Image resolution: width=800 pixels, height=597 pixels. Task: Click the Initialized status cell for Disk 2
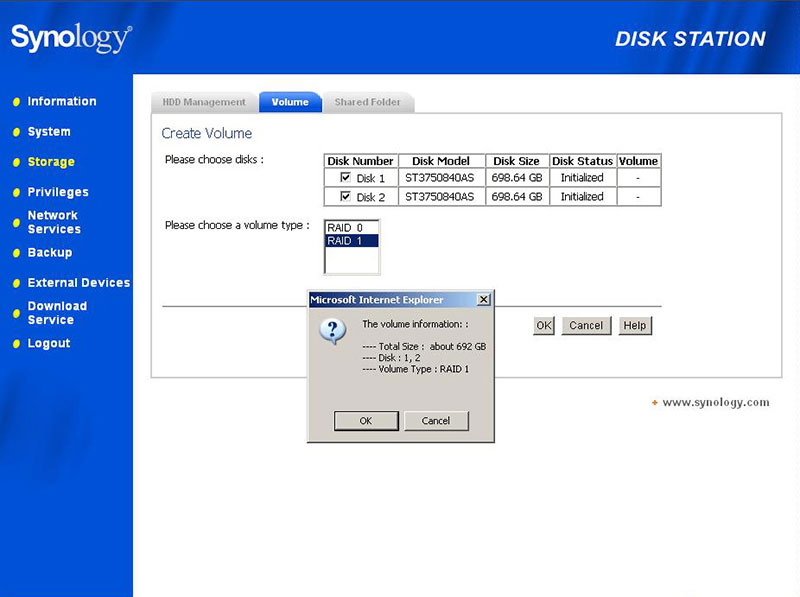tap(583, 196)
